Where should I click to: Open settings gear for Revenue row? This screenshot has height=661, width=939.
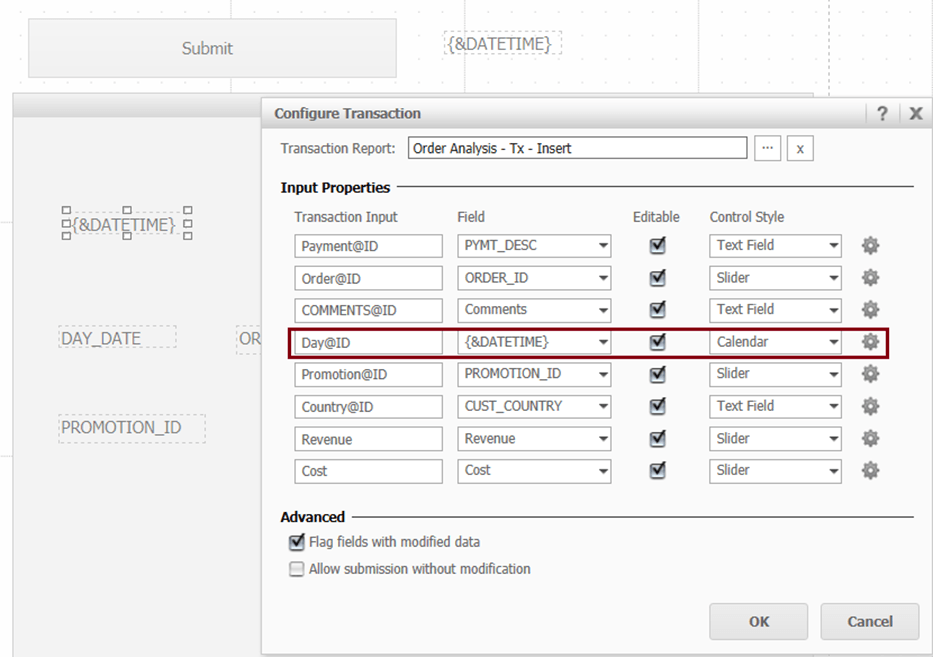click(870, 438)
